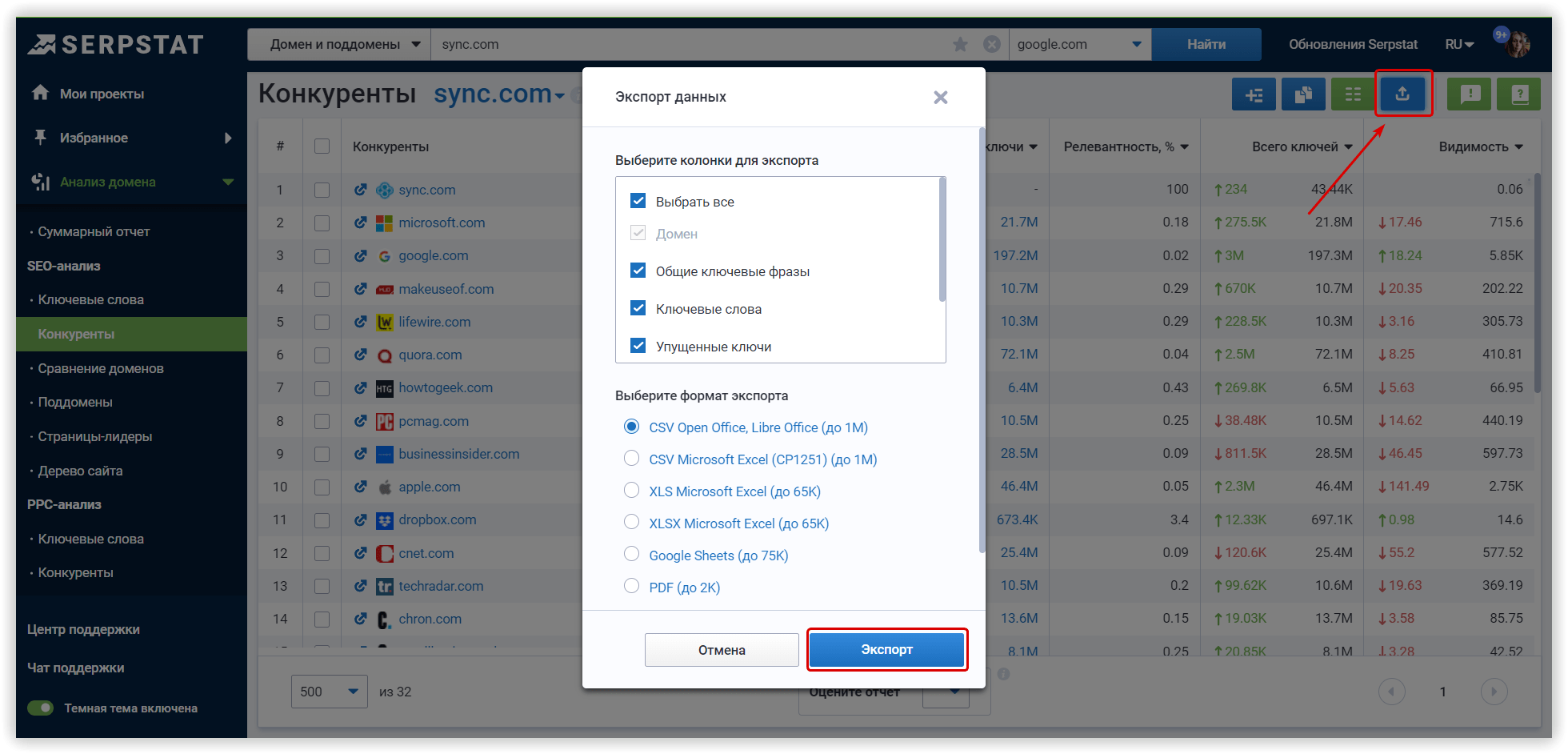Toggle the dark theme switch off
Image resolution: width=1568 pixels, height=754 pixels.
[x=41, y=708]
